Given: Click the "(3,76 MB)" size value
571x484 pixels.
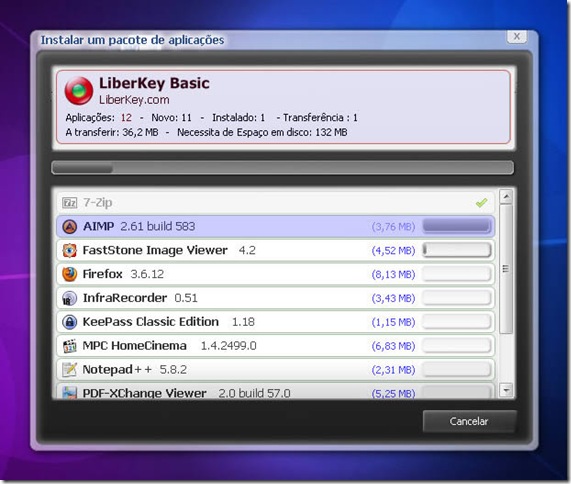Looking at the screenshot, I should click(x=393, y=227).
